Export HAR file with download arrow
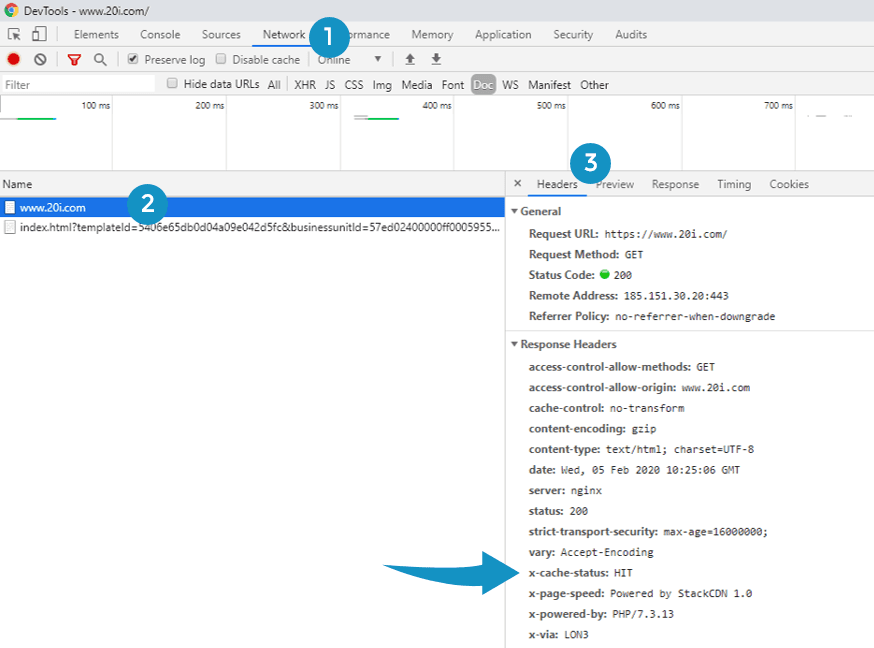Image resolution: width=874 pixels, height=648 pixels. tap(436, 59)
